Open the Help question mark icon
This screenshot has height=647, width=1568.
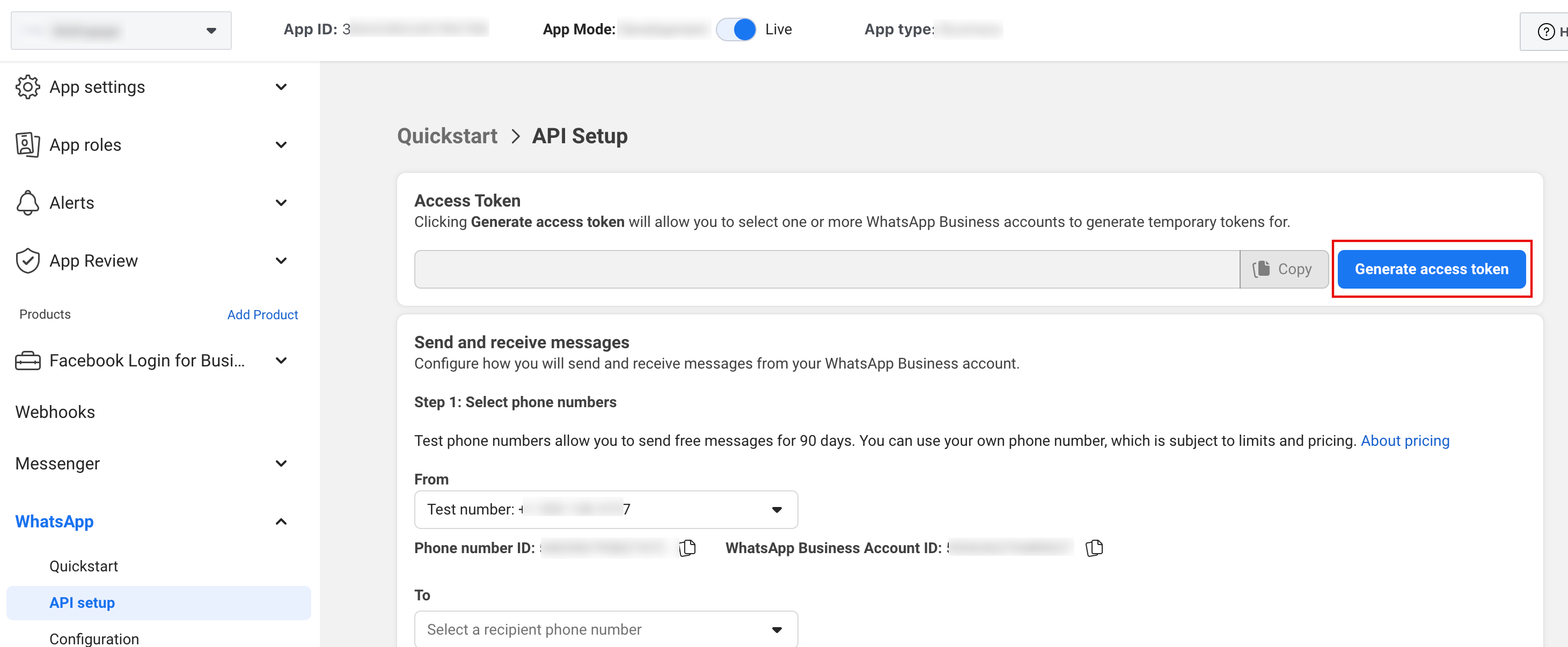[x=1545, y=31]
